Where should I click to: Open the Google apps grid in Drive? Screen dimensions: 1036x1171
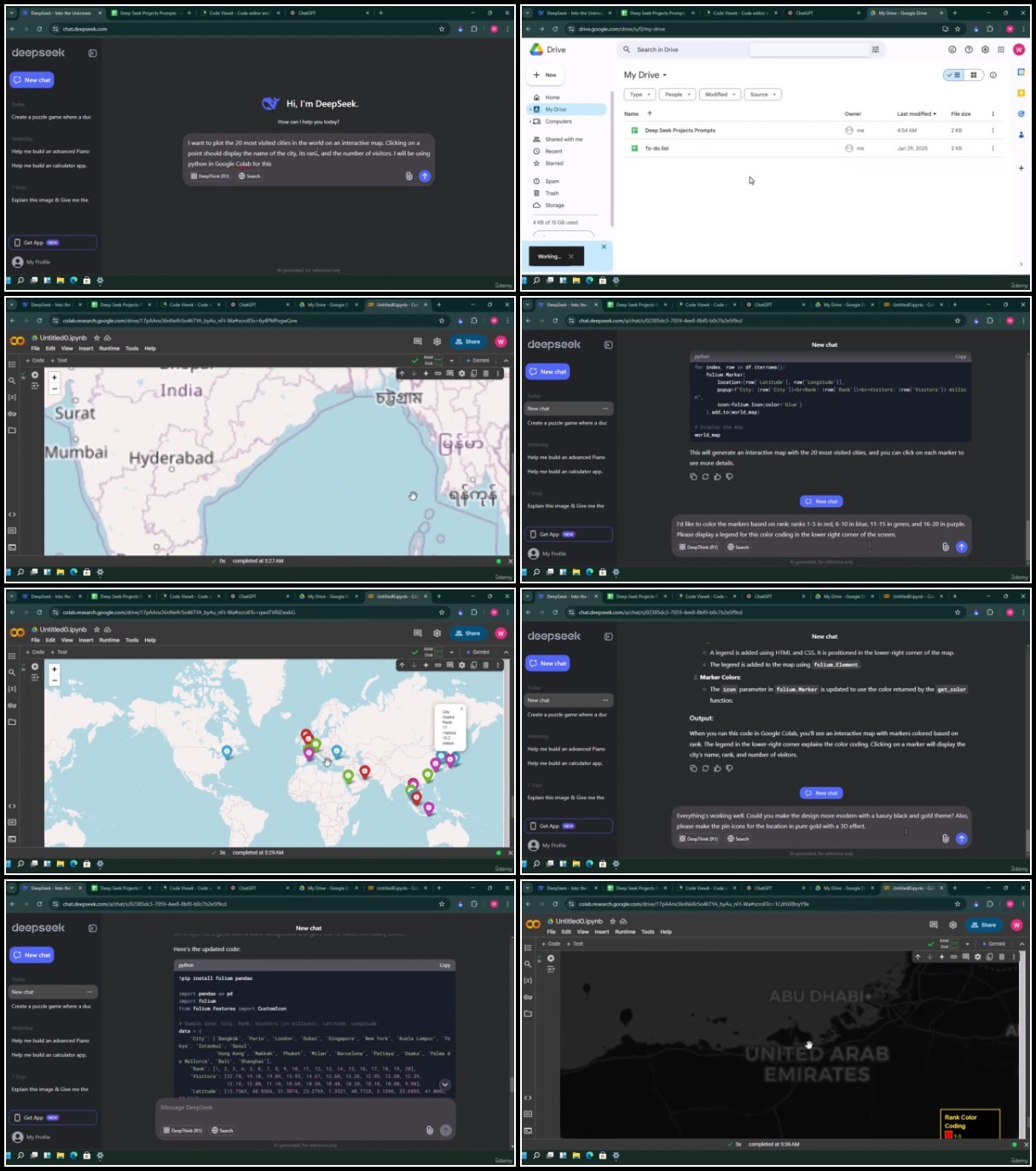point(1001,49)
